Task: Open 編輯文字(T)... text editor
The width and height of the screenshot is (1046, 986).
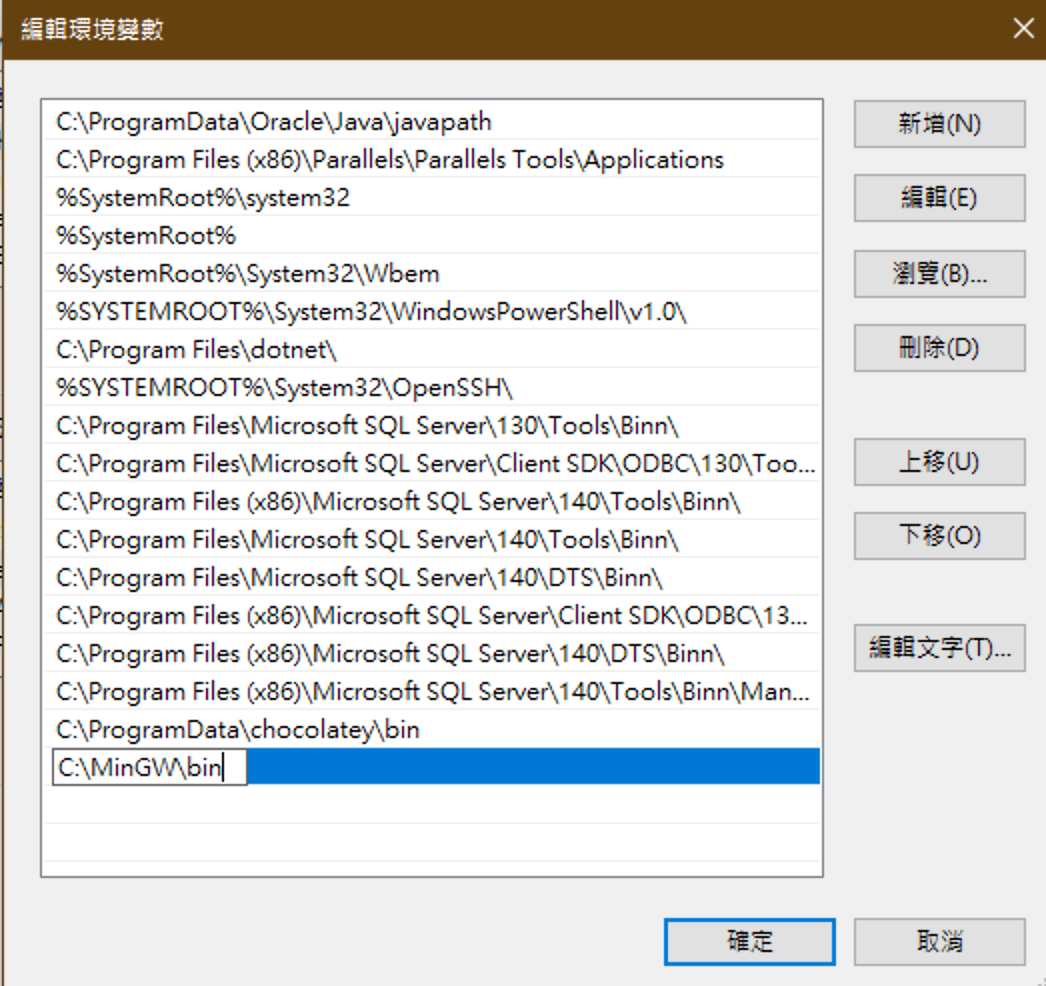Action: pyautogui.click(x=939, y=648)
